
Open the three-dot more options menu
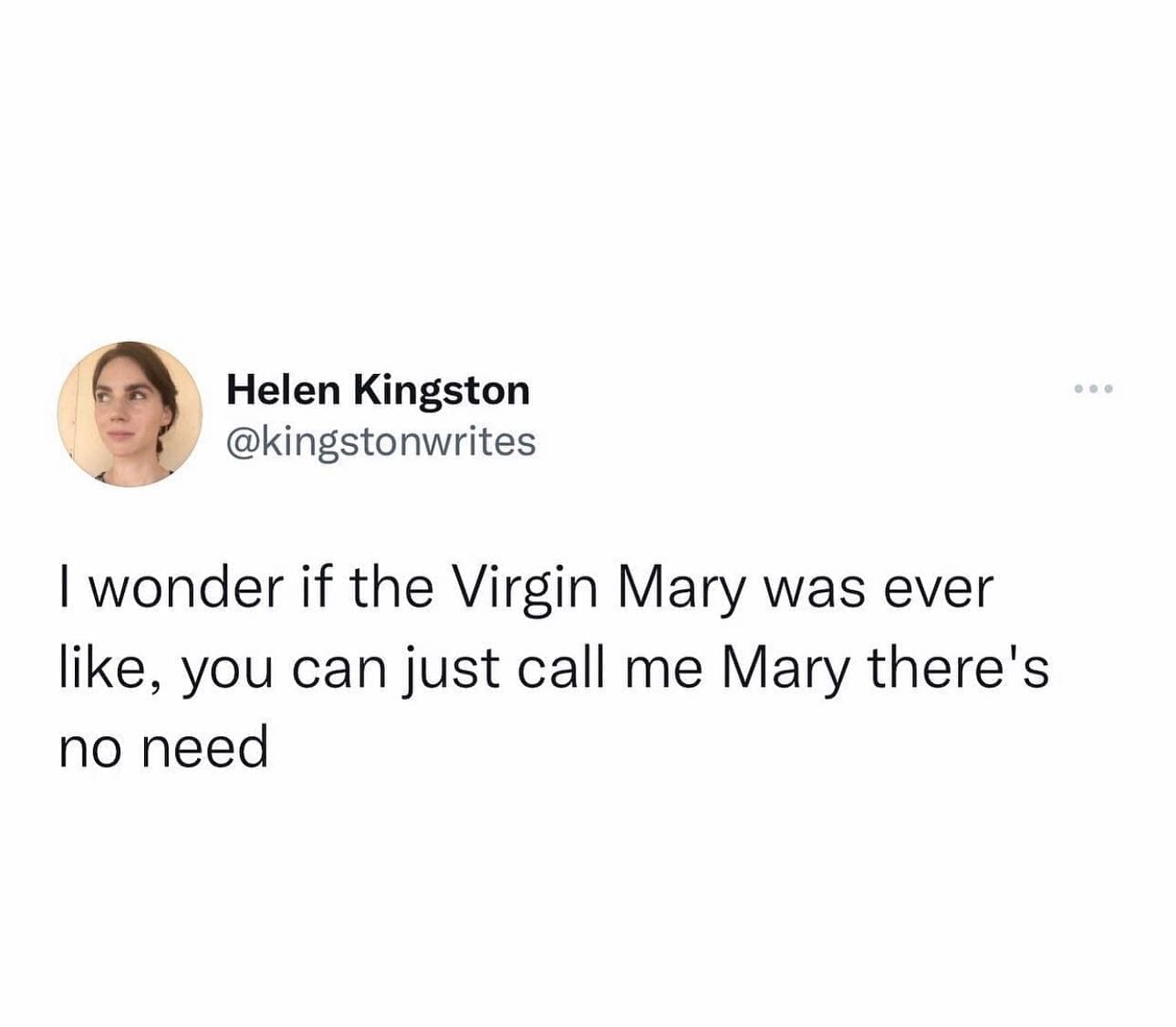coord(1094,389)
